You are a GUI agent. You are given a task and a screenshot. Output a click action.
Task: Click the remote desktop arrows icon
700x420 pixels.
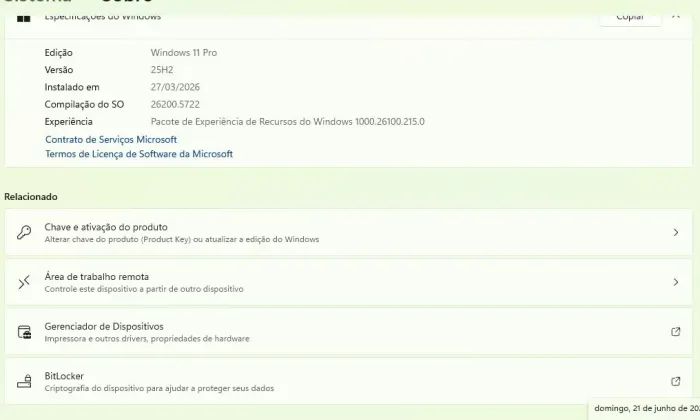[24, 282]
